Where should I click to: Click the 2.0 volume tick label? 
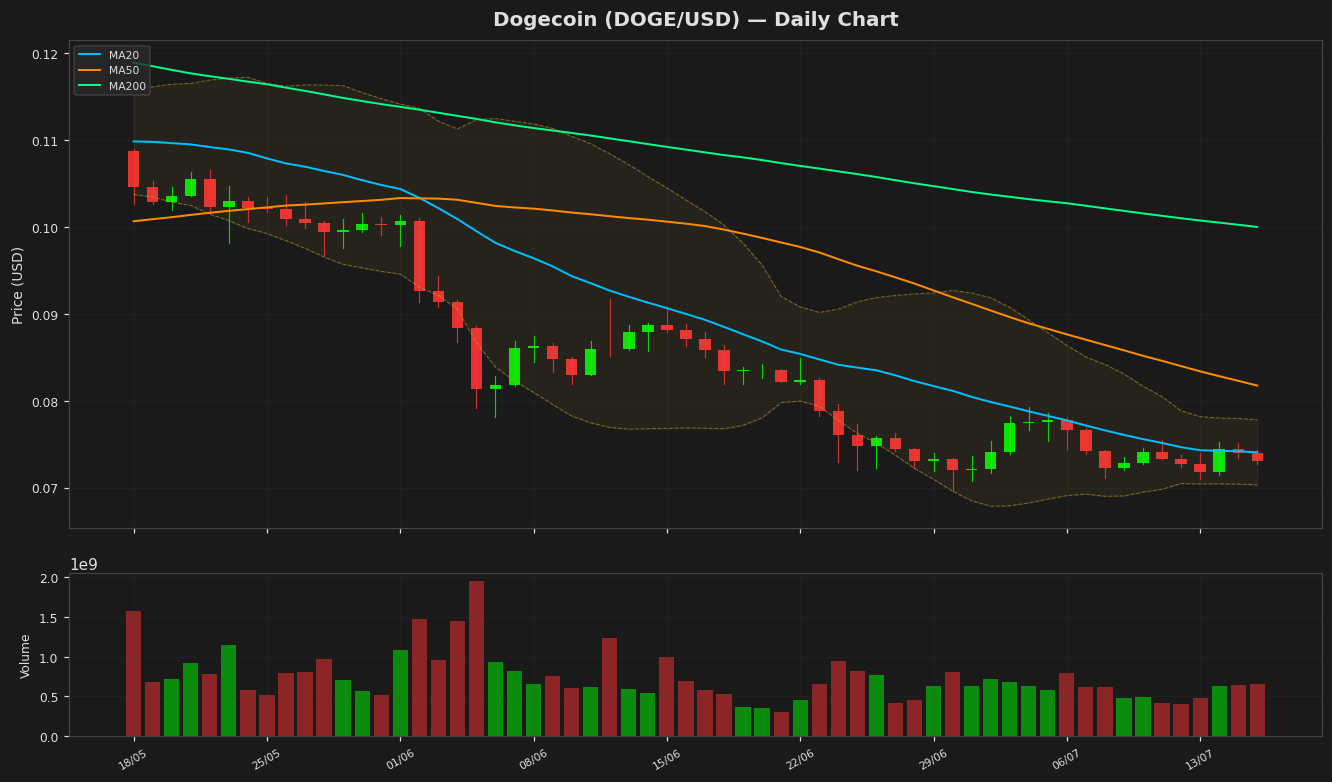[50, 579]
